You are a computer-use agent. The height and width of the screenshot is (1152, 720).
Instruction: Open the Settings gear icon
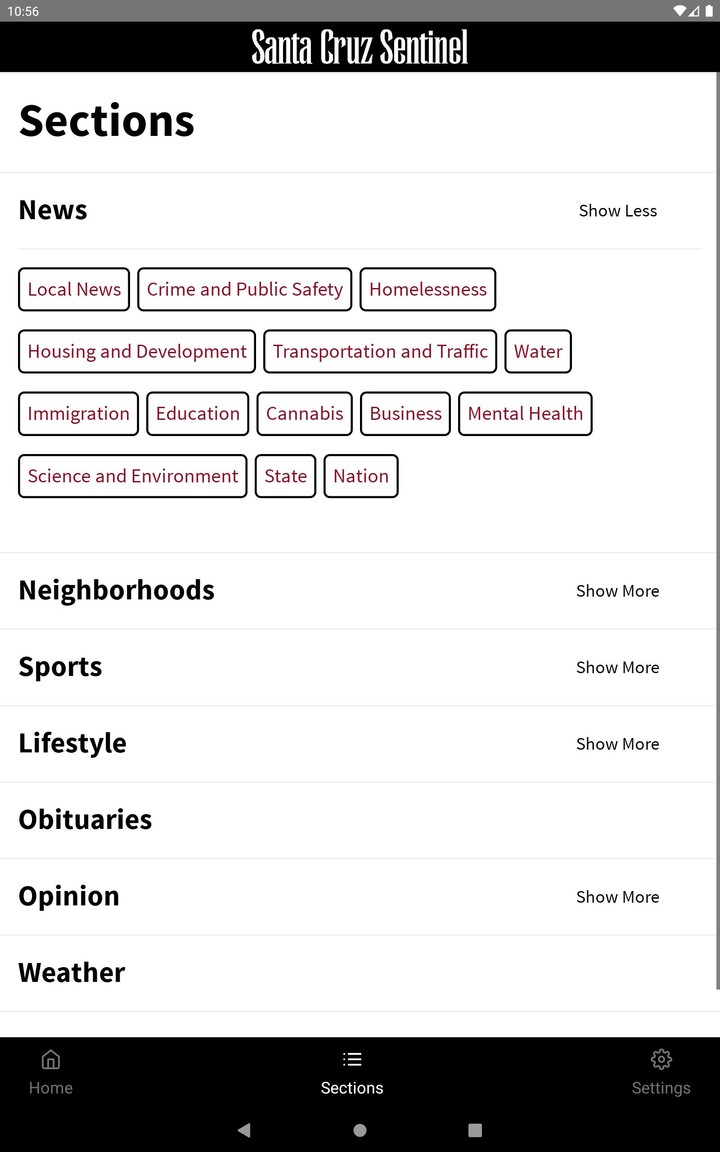click(x=661, y=1060)
